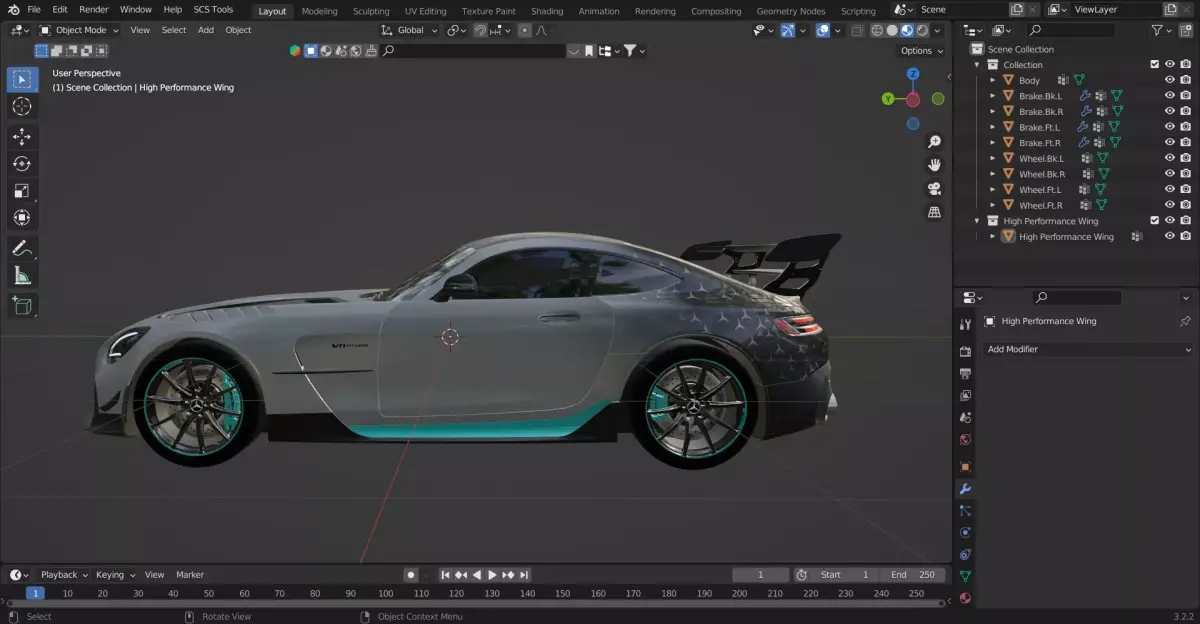Toggle viewport overlays button
The height and width of the screenshot is (624, 1200).
tap(822, 30)
